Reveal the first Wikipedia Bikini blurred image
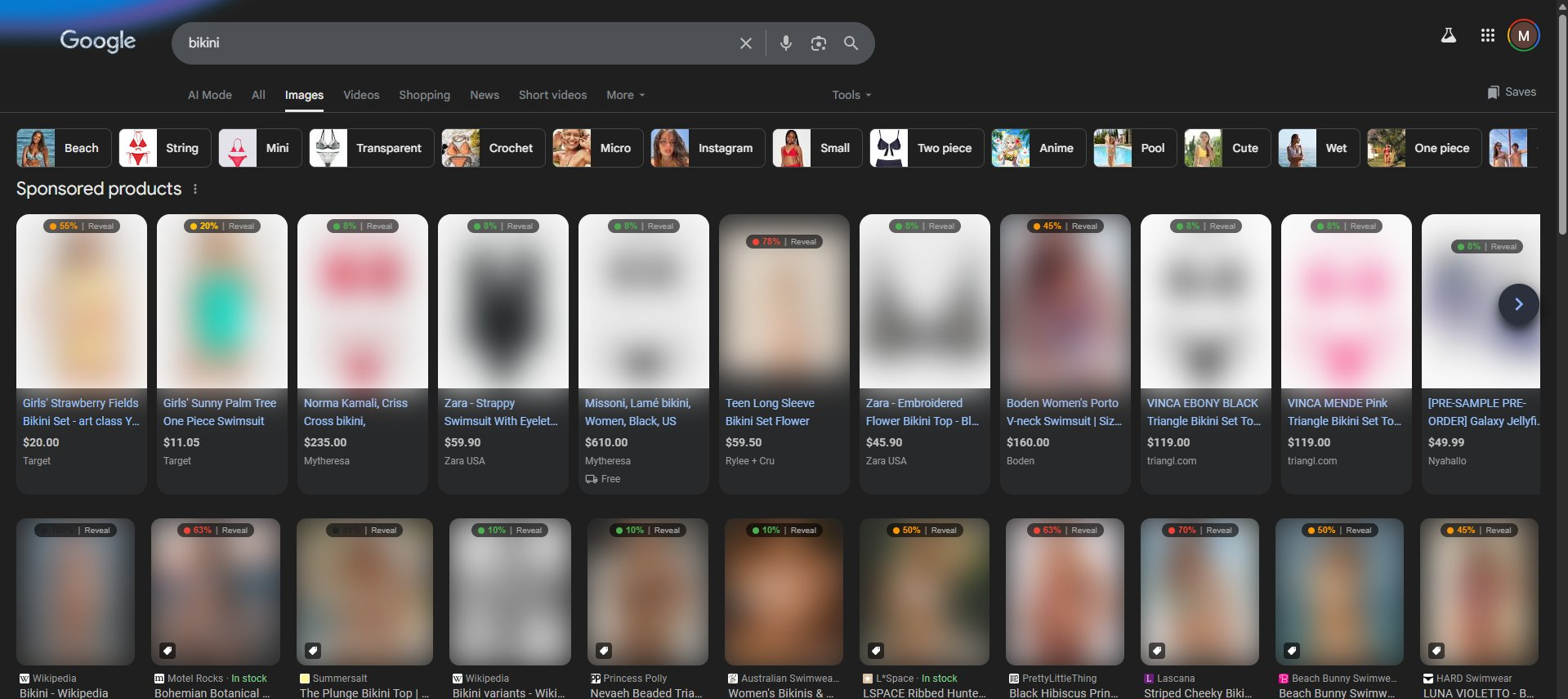 [x=96, y=531]
